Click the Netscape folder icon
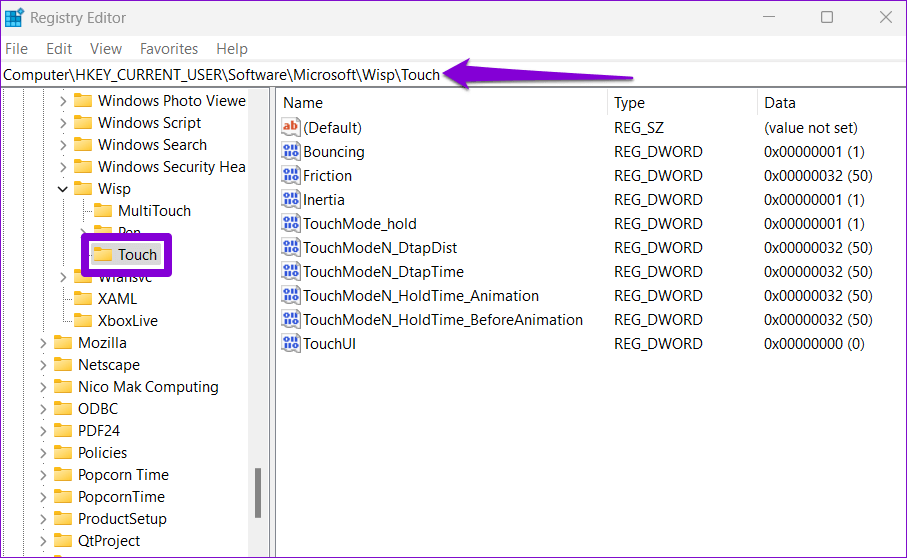This screenshot has width=907, height=558. point(62,364)
